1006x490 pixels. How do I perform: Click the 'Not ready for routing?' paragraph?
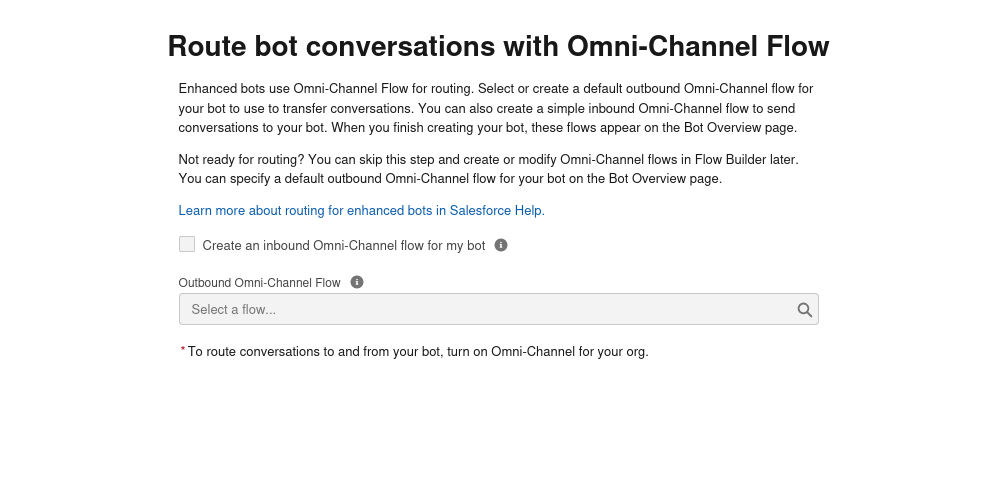[x=488, y=169]
